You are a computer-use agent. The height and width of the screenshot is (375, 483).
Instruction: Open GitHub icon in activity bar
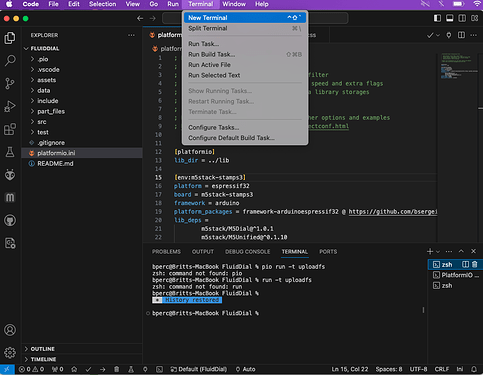click(x=10, y=220)
